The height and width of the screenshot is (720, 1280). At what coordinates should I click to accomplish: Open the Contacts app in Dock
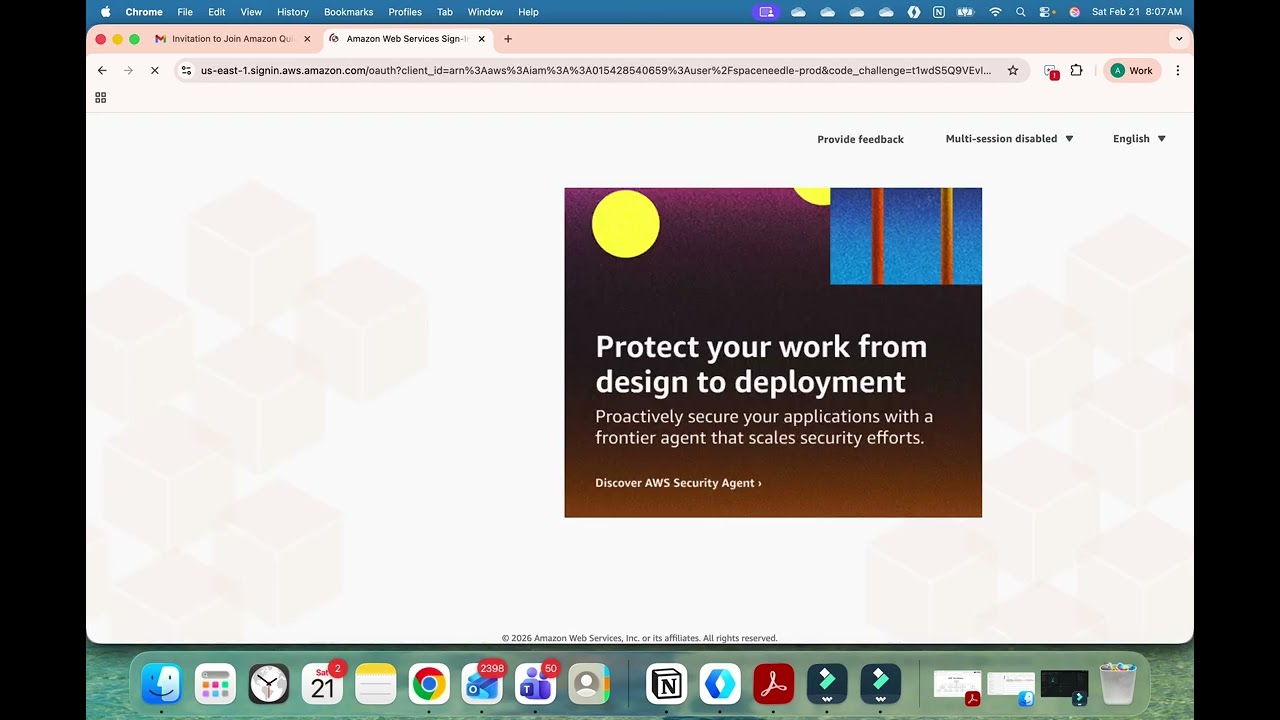tap(588, 684)
